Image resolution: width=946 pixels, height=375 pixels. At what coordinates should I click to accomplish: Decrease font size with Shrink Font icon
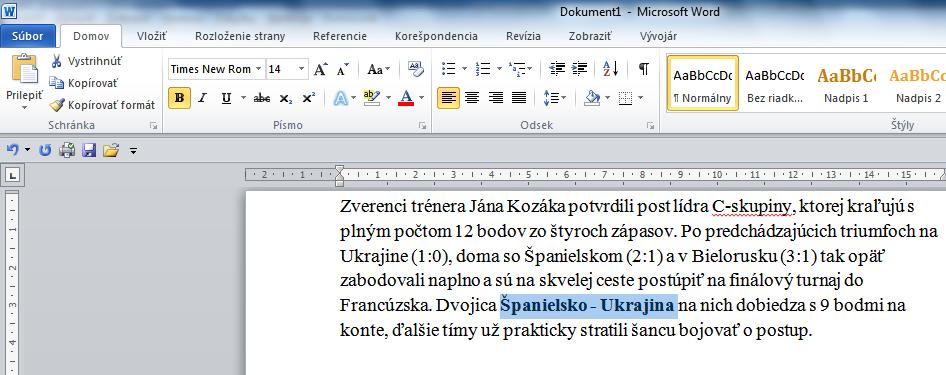[x=342, y=69]
